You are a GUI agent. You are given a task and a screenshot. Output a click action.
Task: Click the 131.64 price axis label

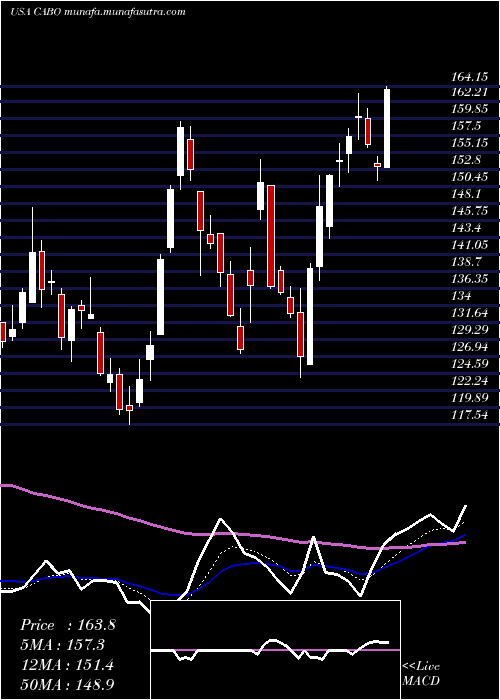[x=469, y=313]
